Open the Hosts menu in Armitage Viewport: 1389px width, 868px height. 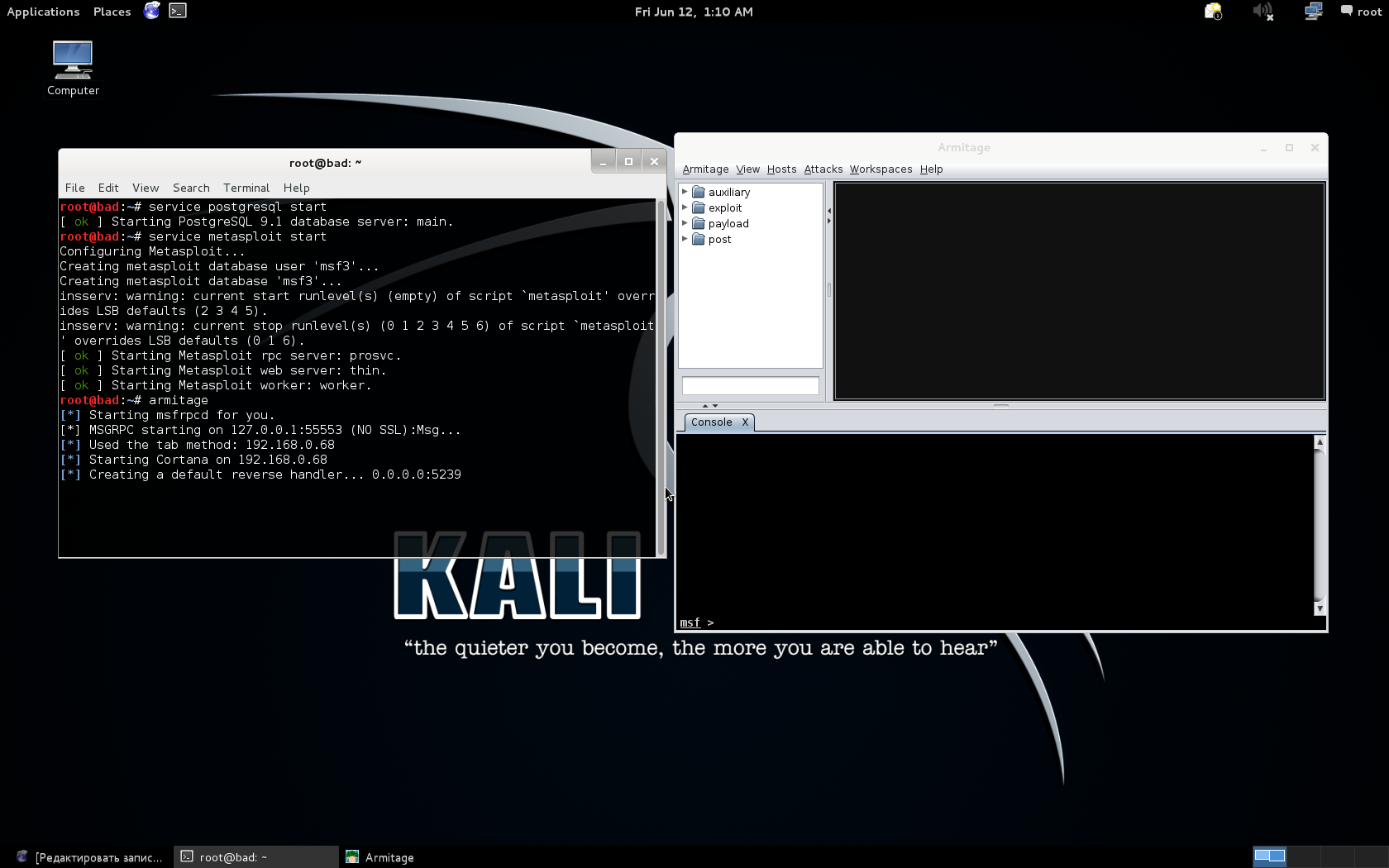(x=781, y=169)
